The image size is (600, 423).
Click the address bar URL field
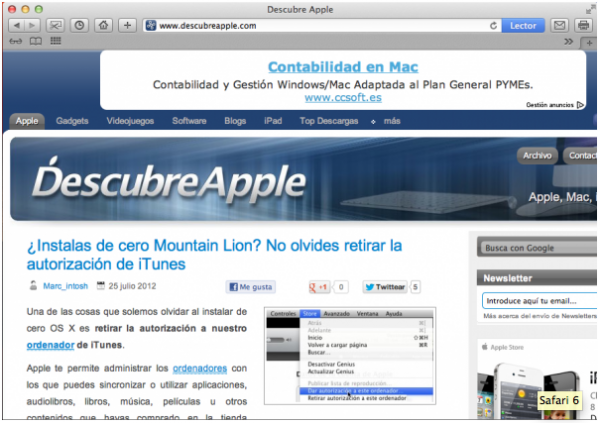pos(321,26)
